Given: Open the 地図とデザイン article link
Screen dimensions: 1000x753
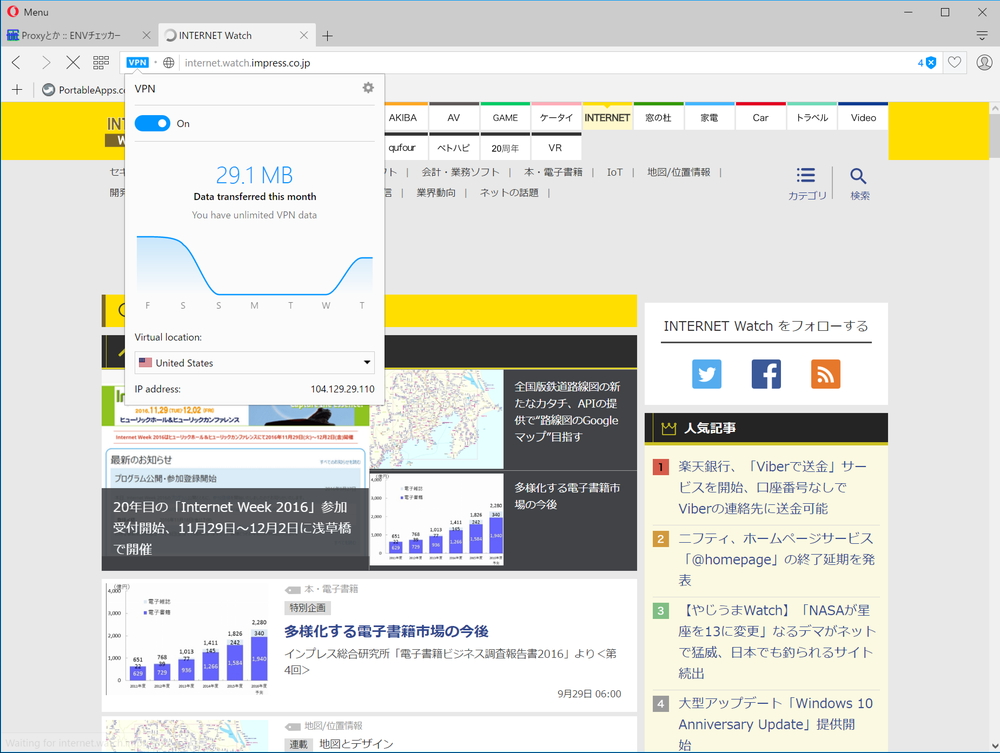Looking at the screenshot, I should 356,744.
